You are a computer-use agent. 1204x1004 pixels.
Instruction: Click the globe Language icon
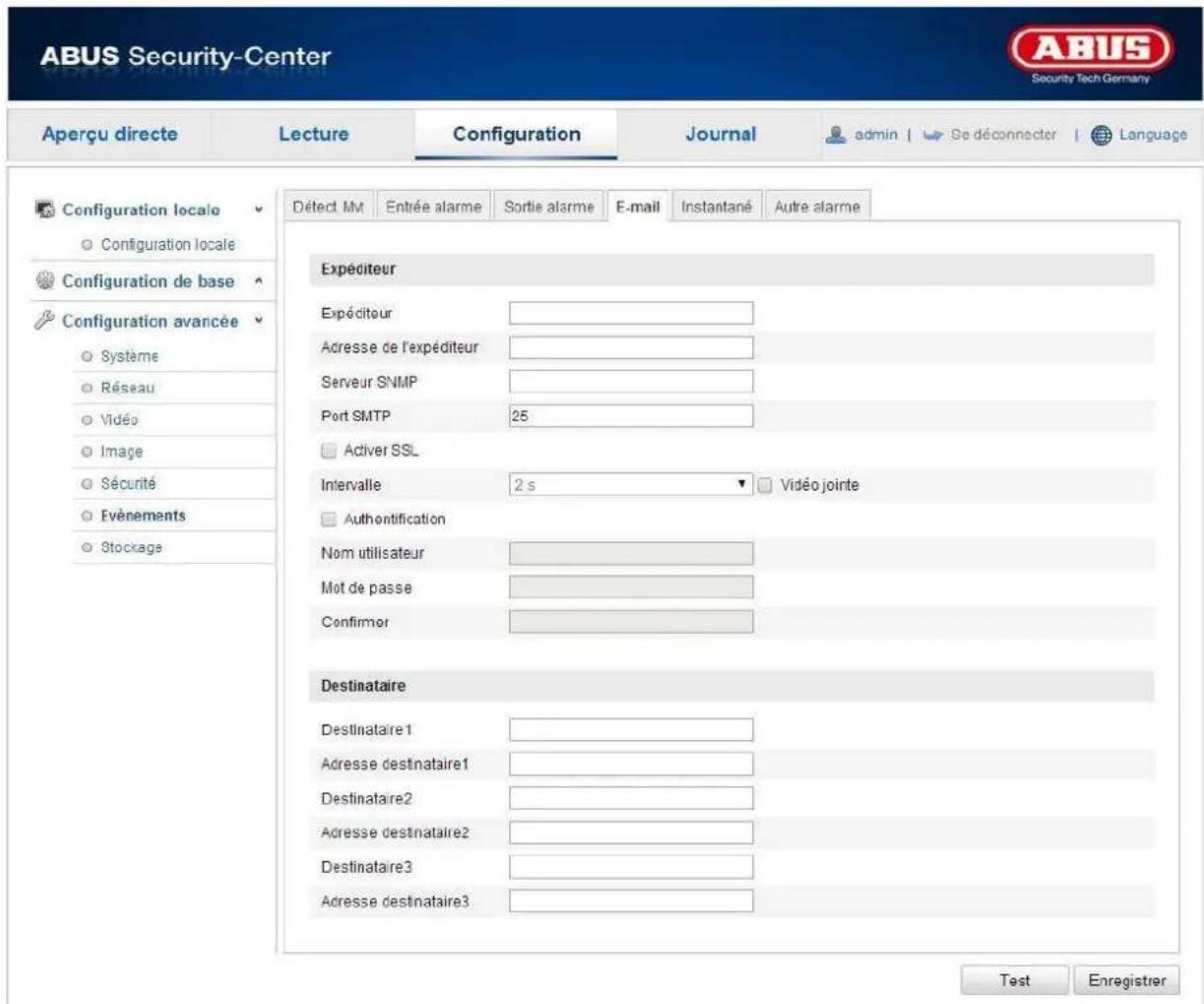[x=1102, y=135]
